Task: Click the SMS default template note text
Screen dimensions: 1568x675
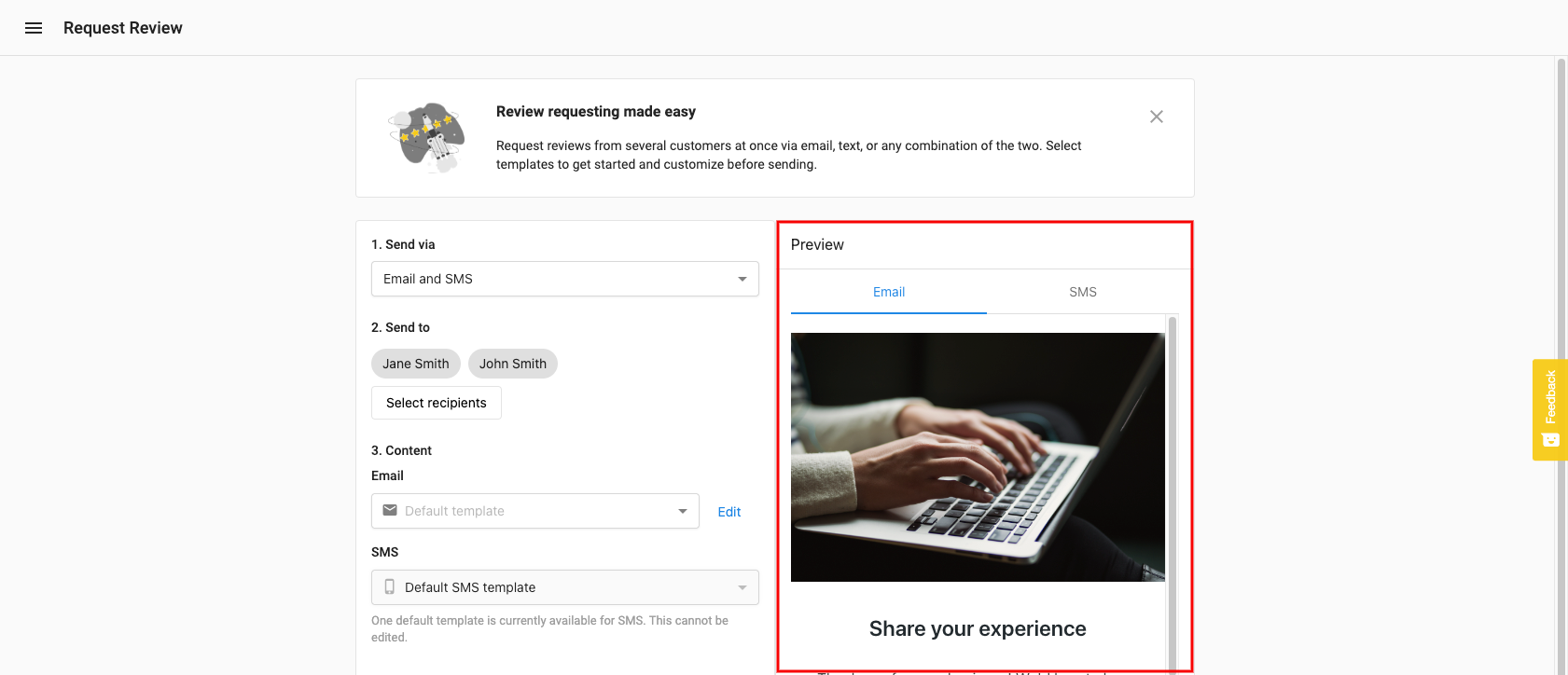Action: pos(549,628)
